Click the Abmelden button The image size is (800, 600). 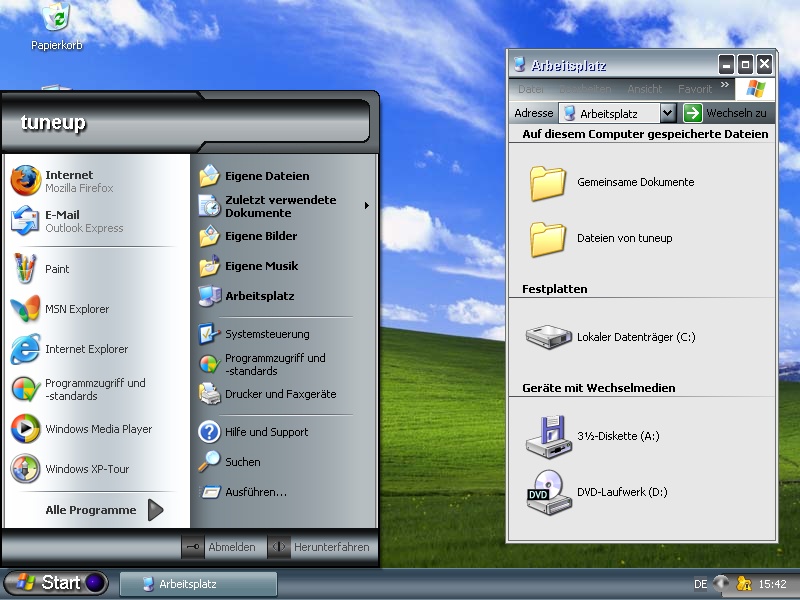[219, 547]
